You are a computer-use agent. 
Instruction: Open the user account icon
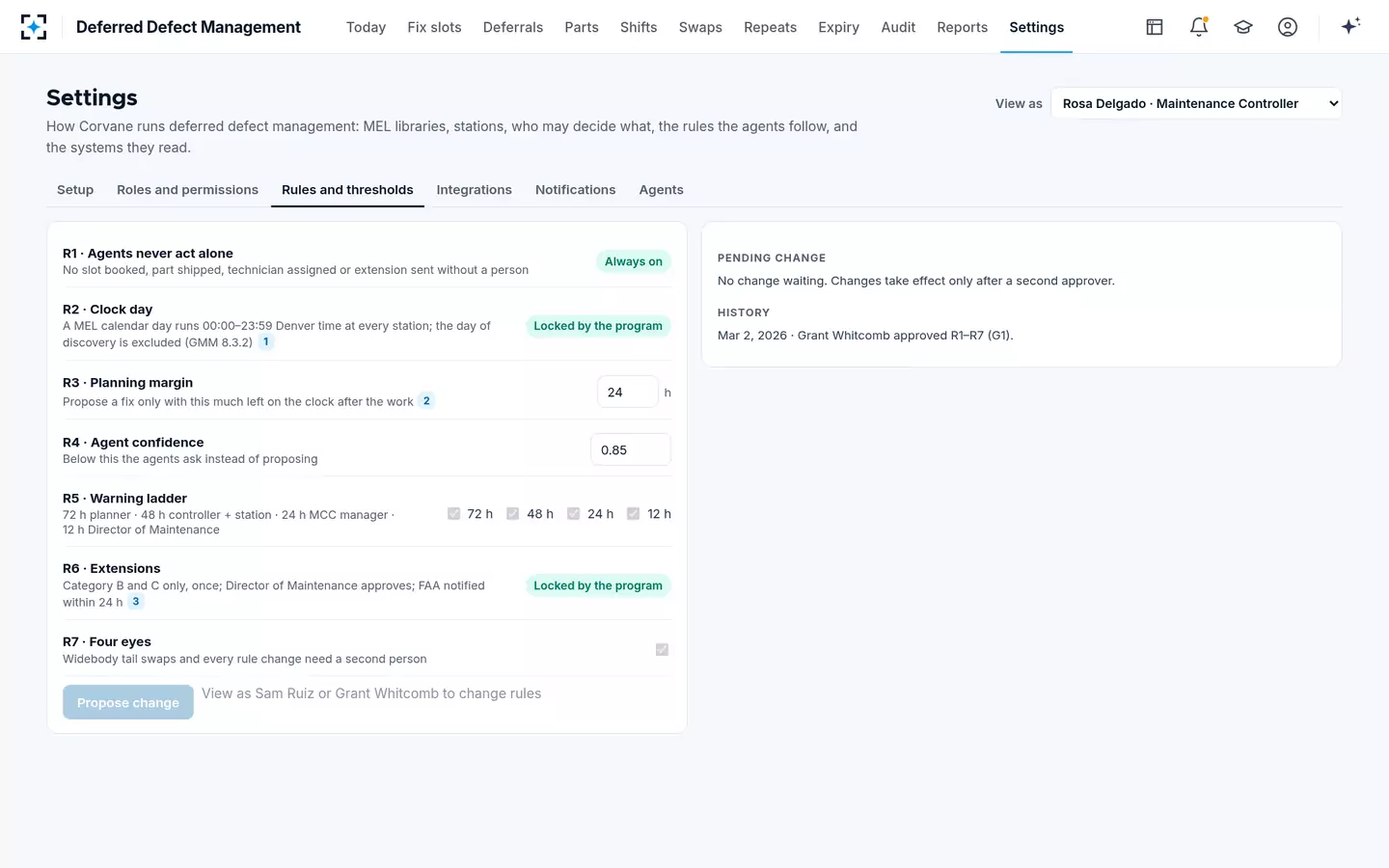coord(1288,27)
